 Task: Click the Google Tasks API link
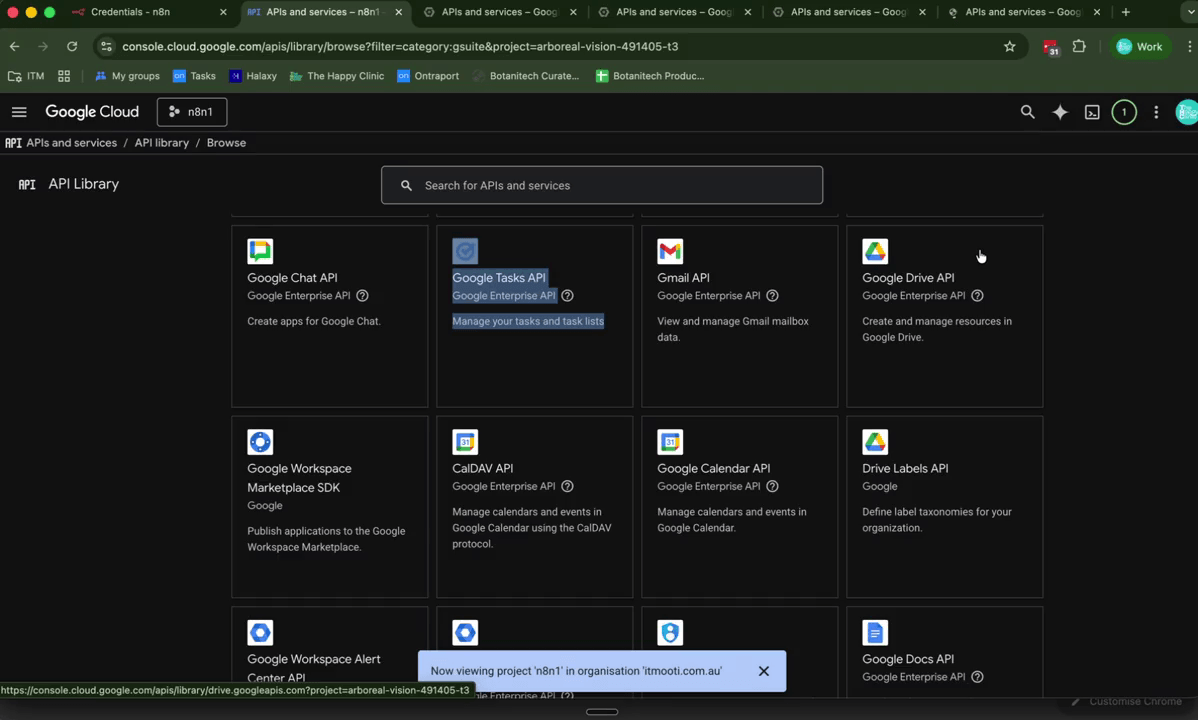pyautogui.click(x=498, y=277)
